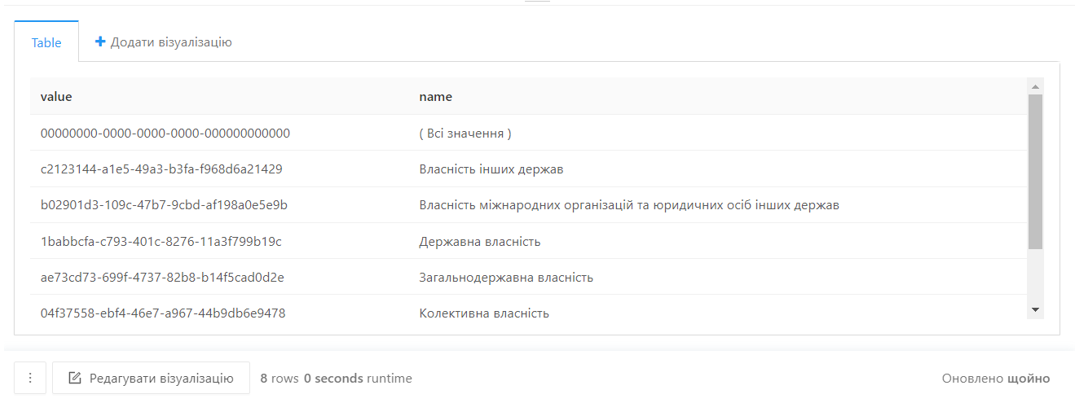Click the Державна власність cell

pos(480,241)
